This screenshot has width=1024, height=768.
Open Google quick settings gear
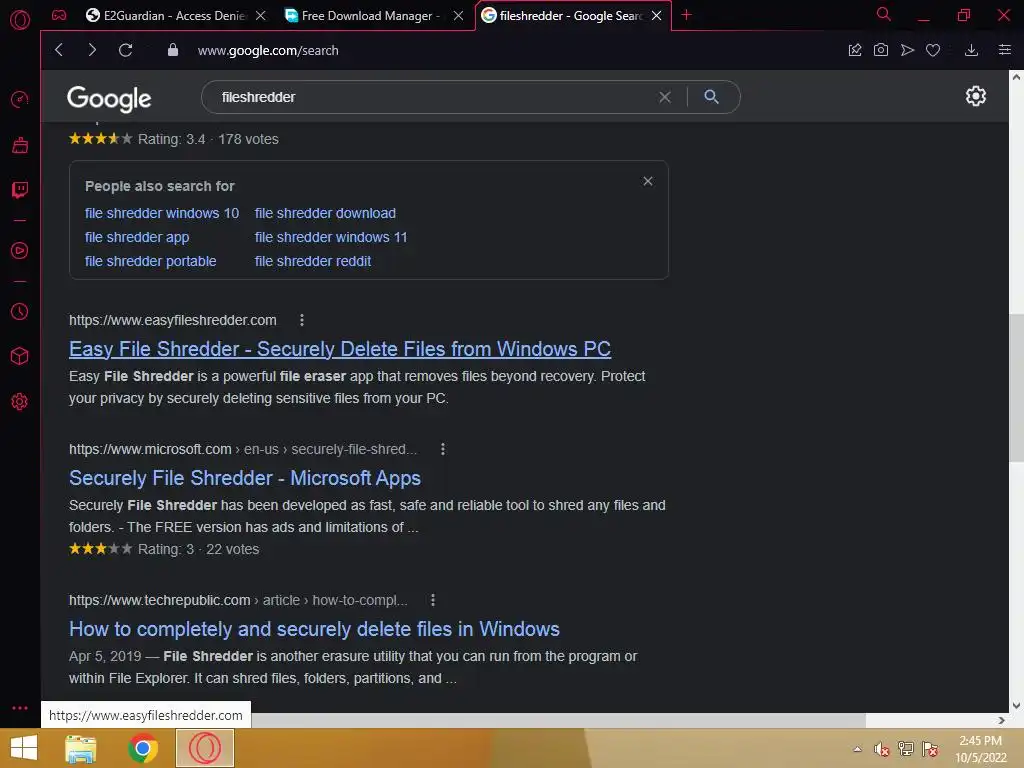pos(976,96)
